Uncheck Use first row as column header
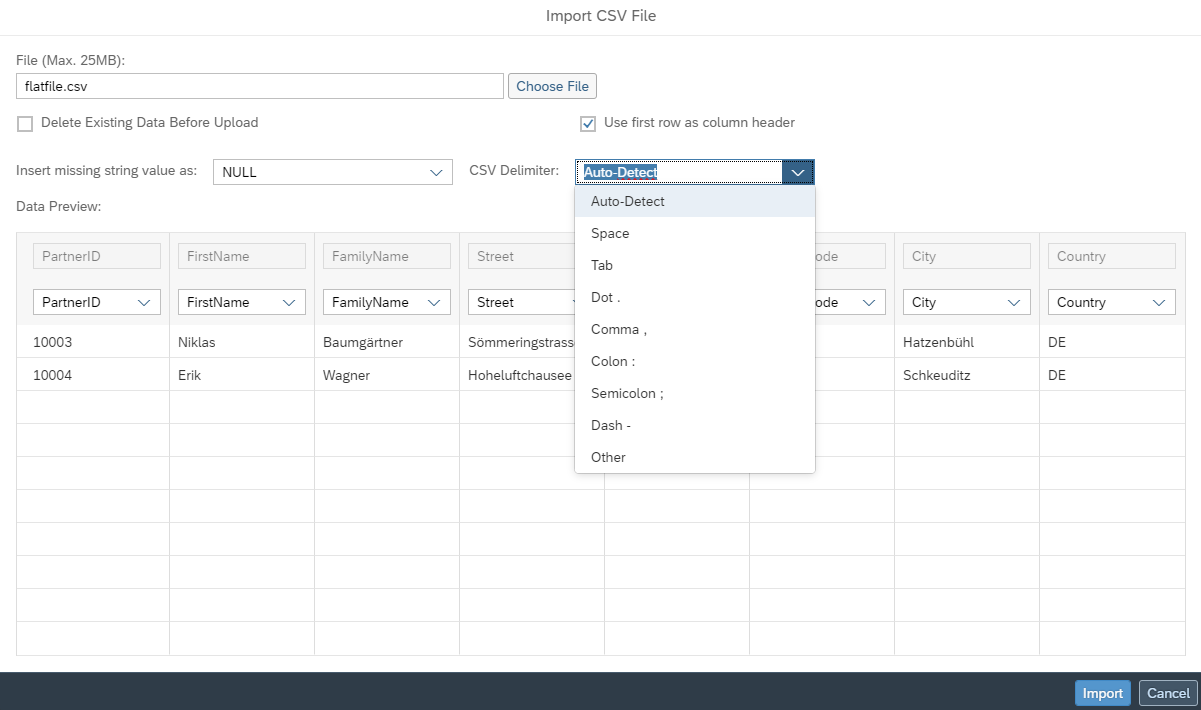 tap(587, 123)
